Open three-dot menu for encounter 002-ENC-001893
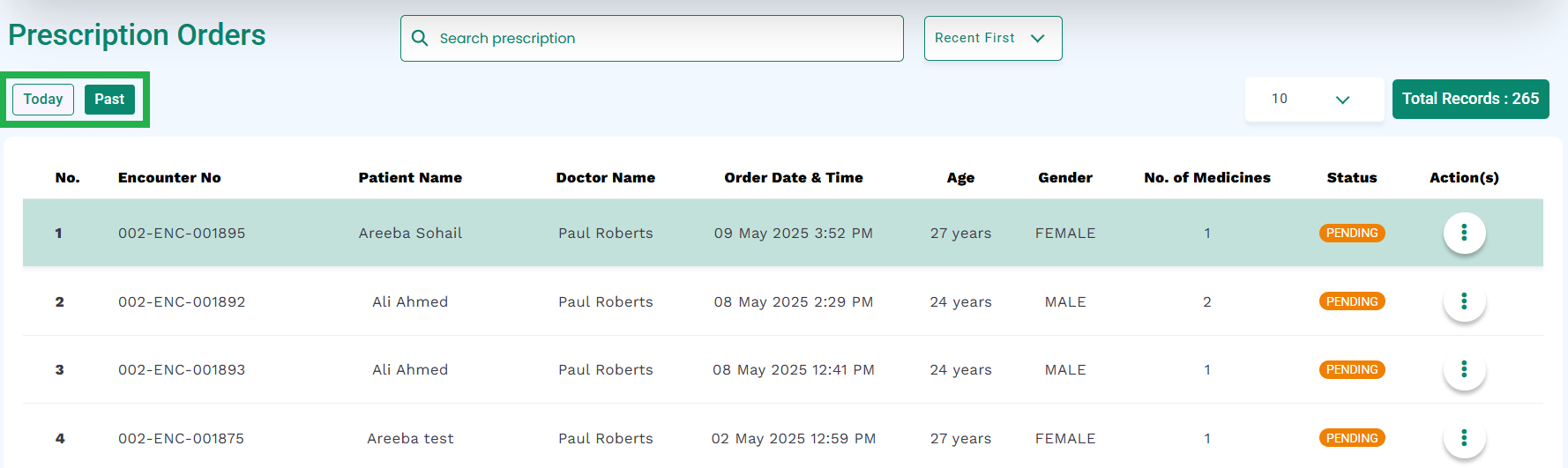 click(1464, 369)
